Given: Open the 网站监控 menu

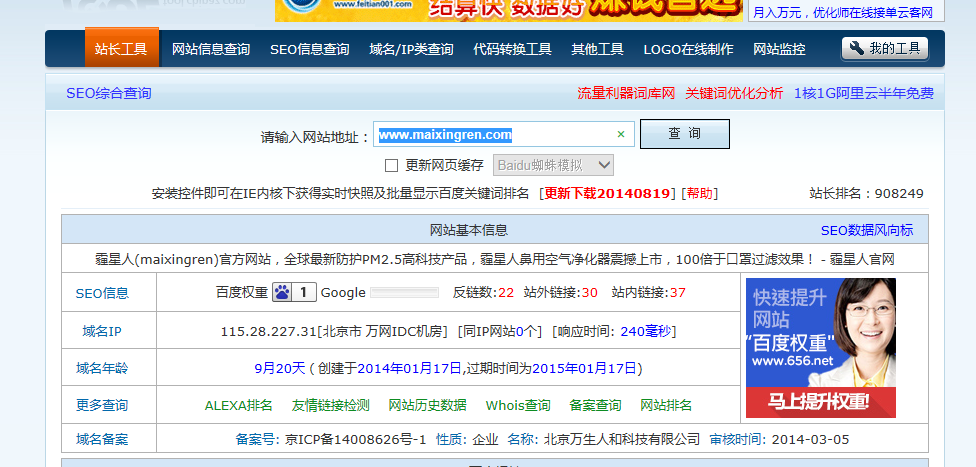Looking at the screenshot, I should (779, 49).
